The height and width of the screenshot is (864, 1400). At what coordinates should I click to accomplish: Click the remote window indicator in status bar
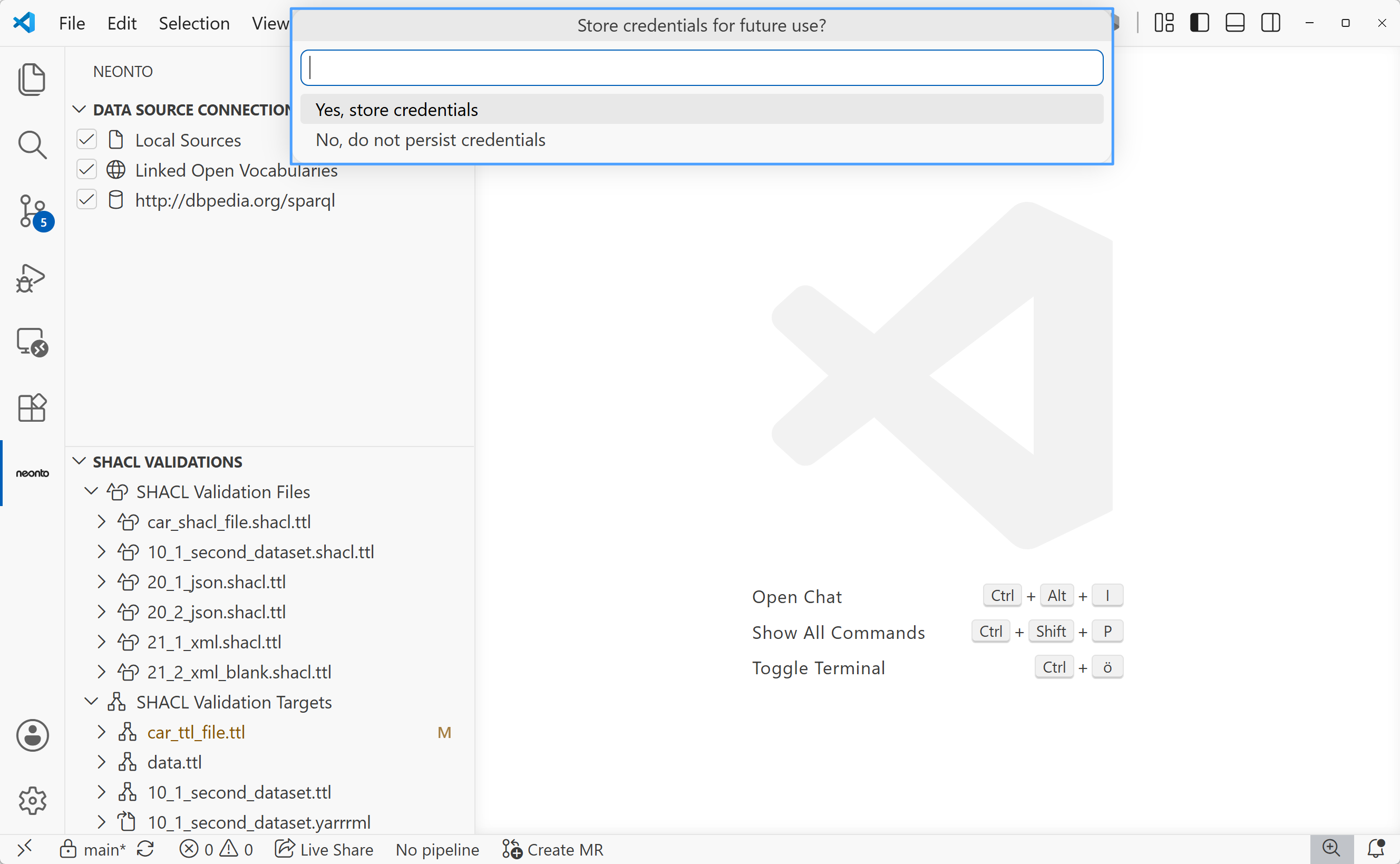(25, 849)
